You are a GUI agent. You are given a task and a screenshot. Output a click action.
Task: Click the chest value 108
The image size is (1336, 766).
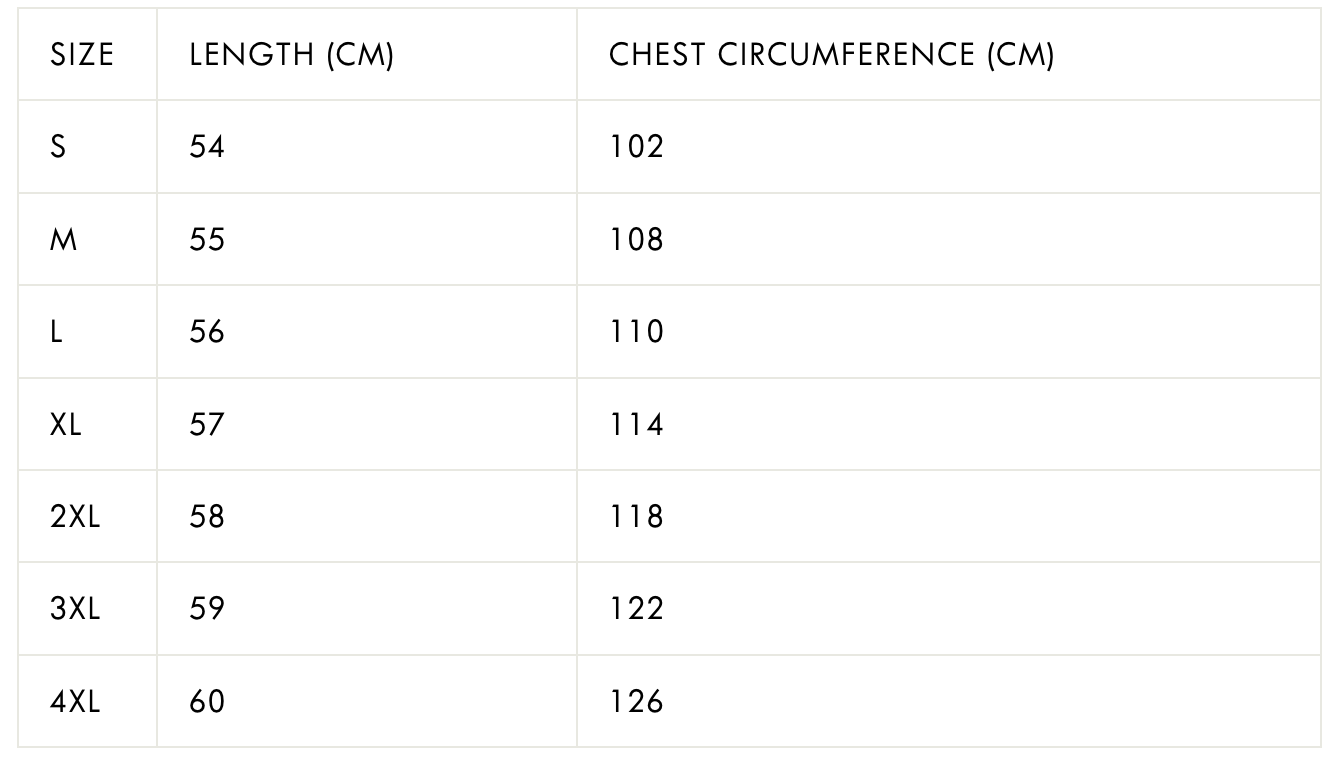click(637, 240)
